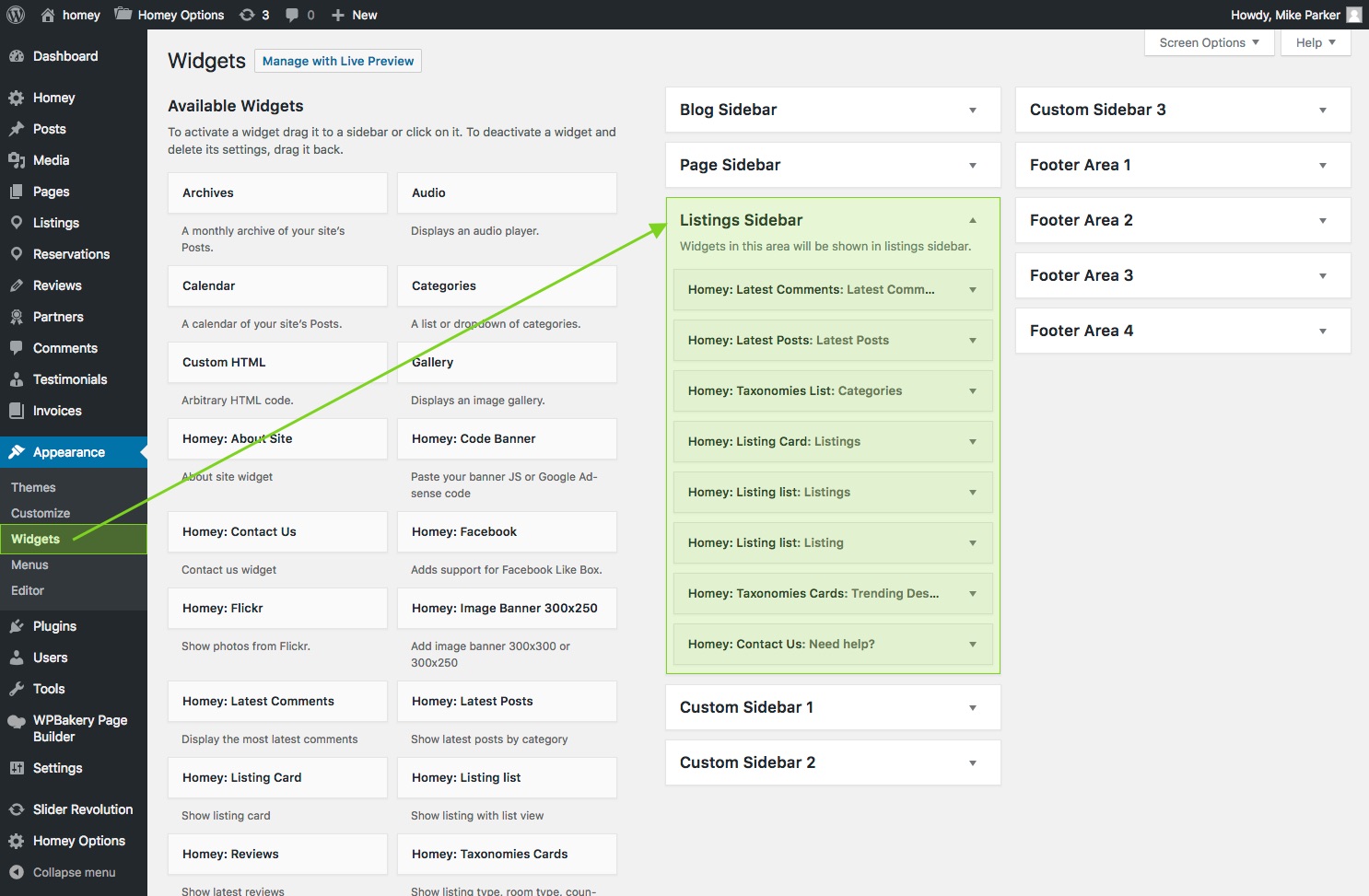Image resolution: width=1369 pixels, height=896 pixels.
Task: Click Mike Parker's avatar icon
Action: point(1353,15)
